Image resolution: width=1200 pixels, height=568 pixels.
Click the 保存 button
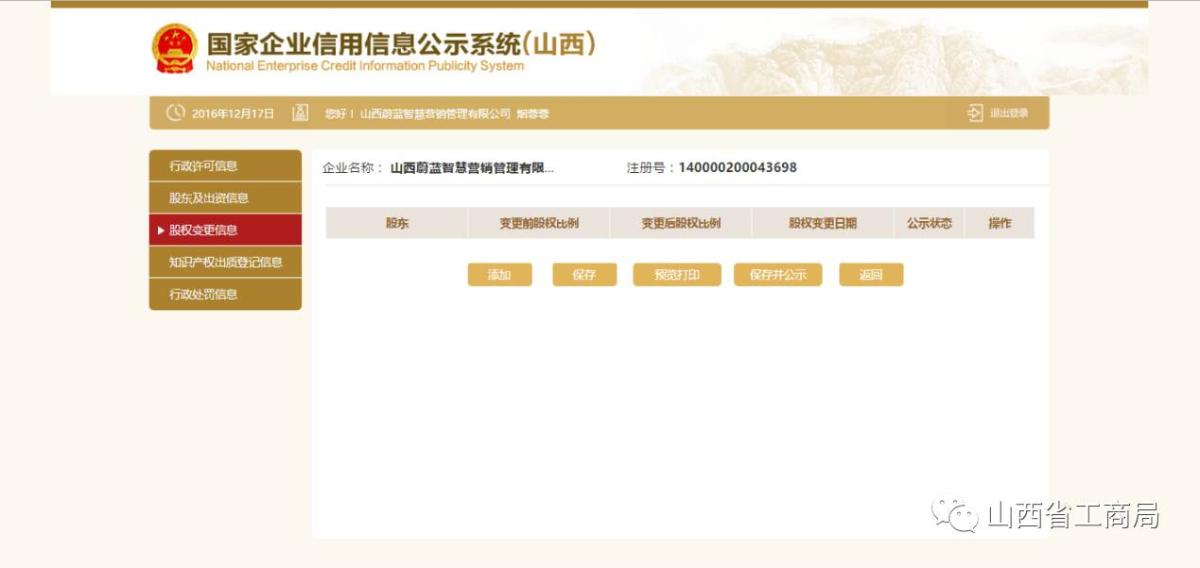click(x=584, y=275)
